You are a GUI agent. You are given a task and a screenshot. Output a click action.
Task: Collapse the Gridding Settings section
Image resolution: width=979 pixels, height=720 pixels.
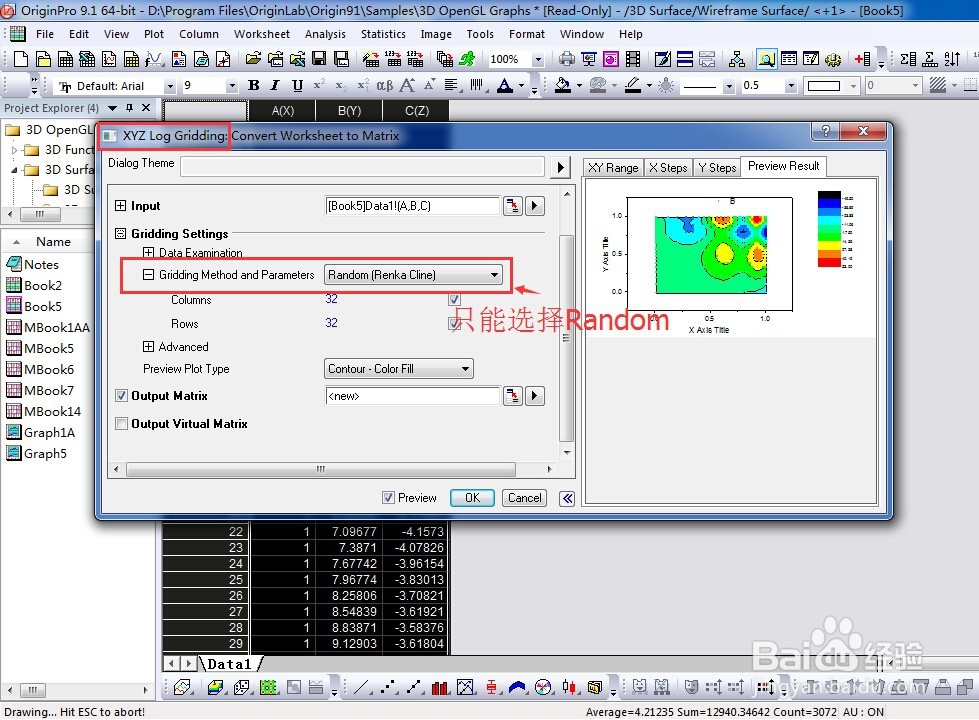click(121, 234)
